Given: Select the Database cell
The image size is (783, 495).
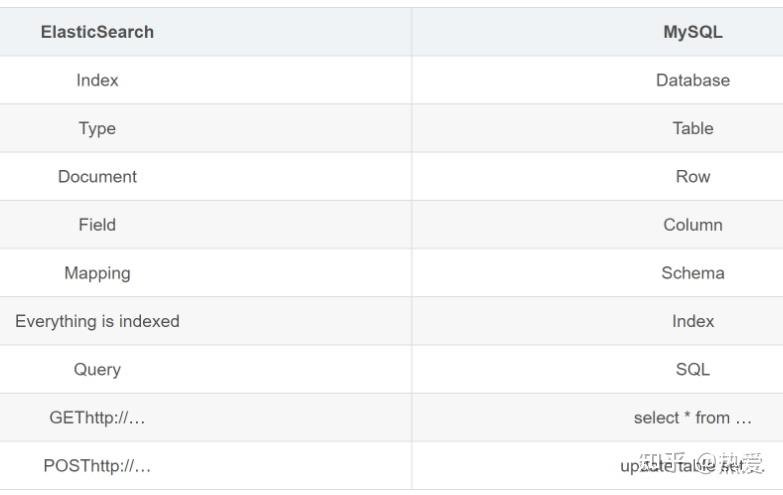Looking at the screenshot, I should point(692,80).
